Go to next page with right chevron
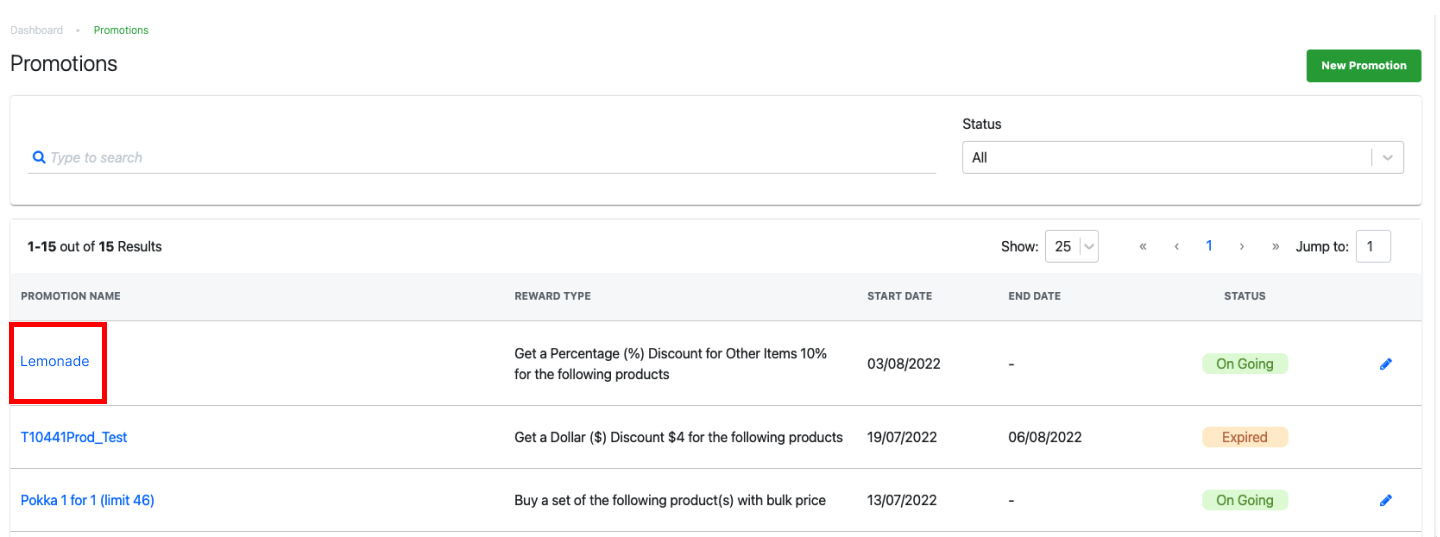The width and height of the screenshot is (1440, 537). [x=1241, y=246]
